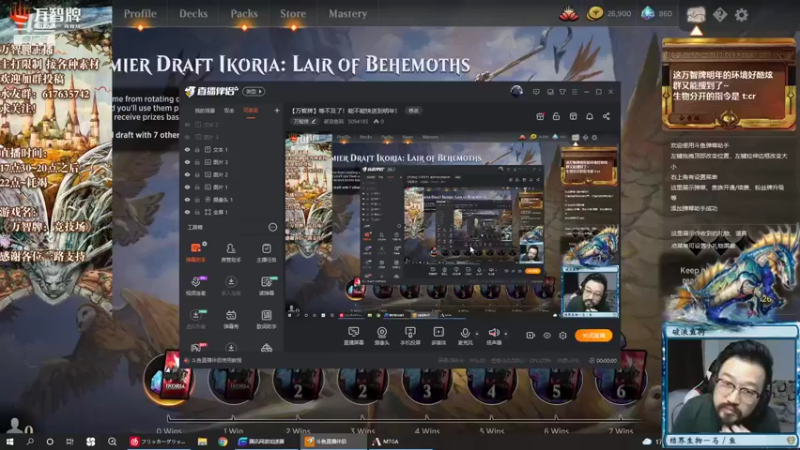Open Chrome from the taskbar
The height and width of the screenshot is (450, 800).
tap(222, 441)
